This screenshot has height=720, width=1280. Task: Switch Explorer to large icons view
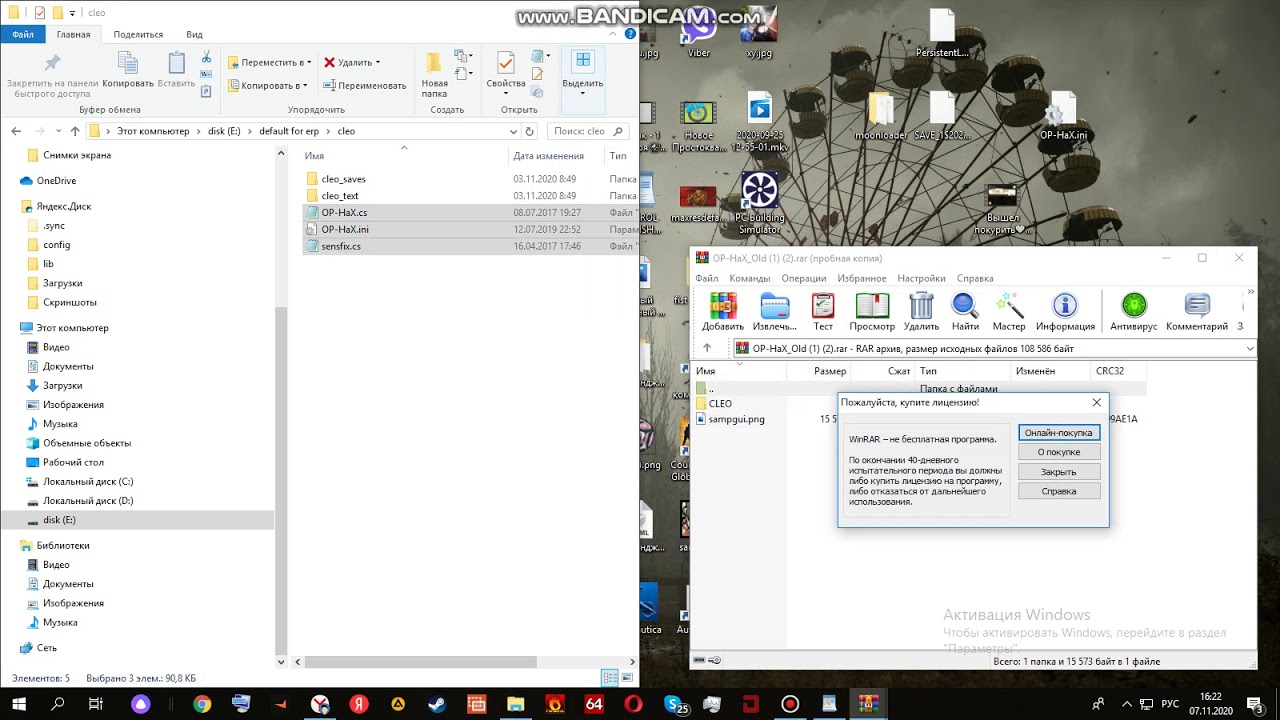point(628,678)
